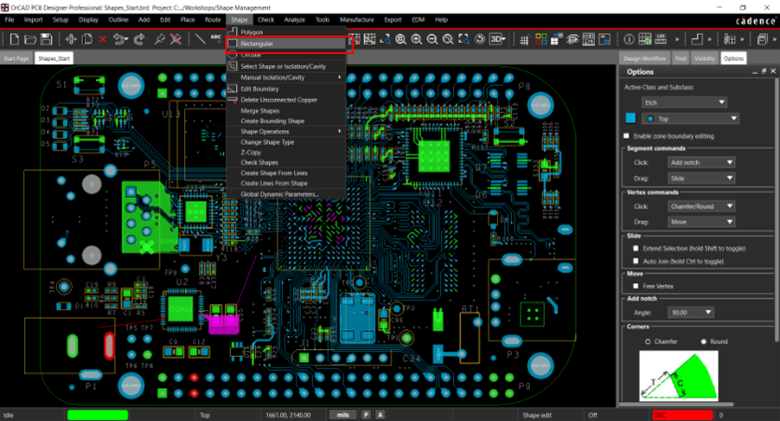
Task: Click the Shape Add L-shaped icon
Action: [x=697, y=39]
